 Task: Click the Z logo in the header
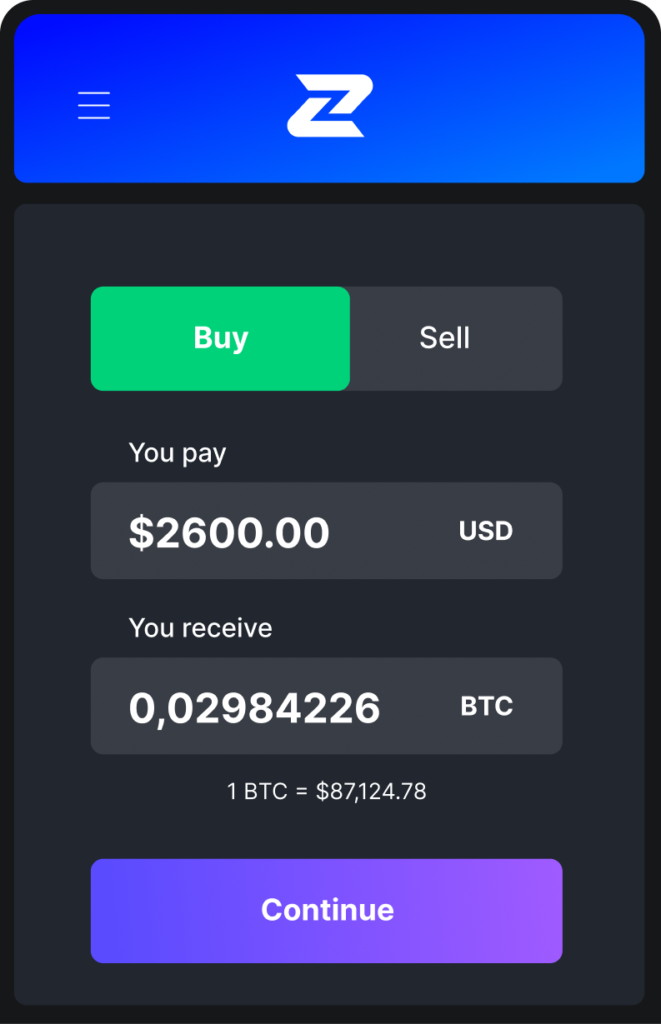(x=329, y=105)
